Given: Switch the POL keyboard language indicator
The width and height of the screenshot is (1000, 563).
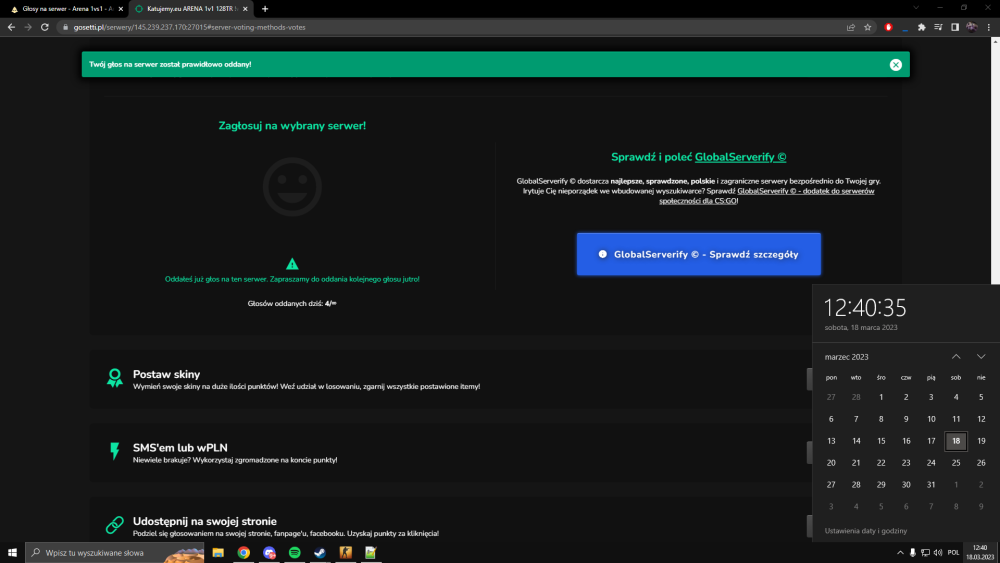Looking at the screenshot, I should (953, 553).
